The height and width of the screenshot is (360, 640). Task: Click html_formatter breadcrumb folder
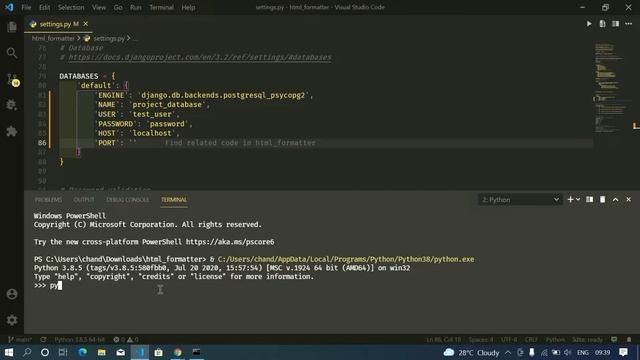click(x=53, y=38)
